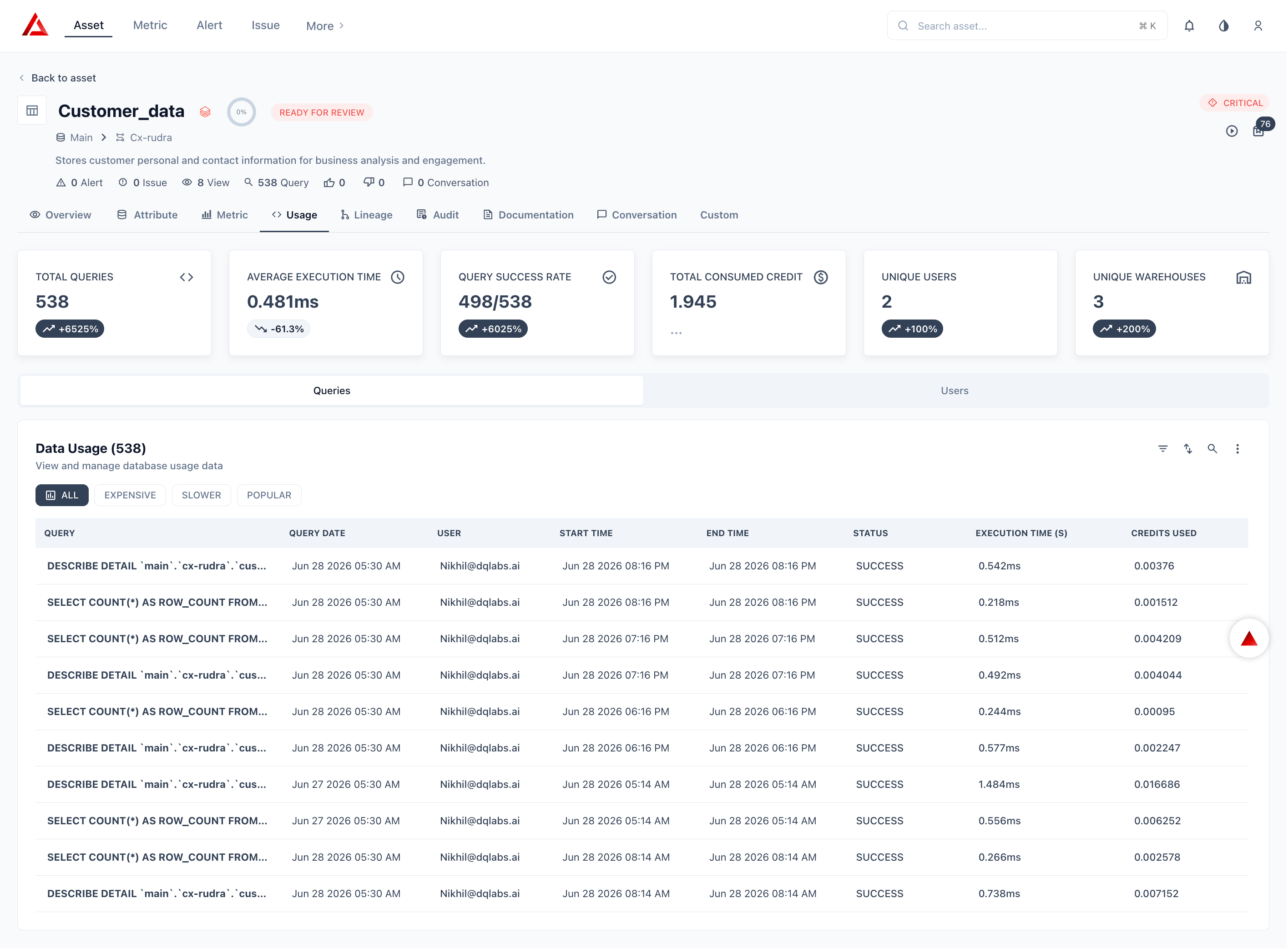Click the Cx-rudra breadcrumb

tap(144, 137)
